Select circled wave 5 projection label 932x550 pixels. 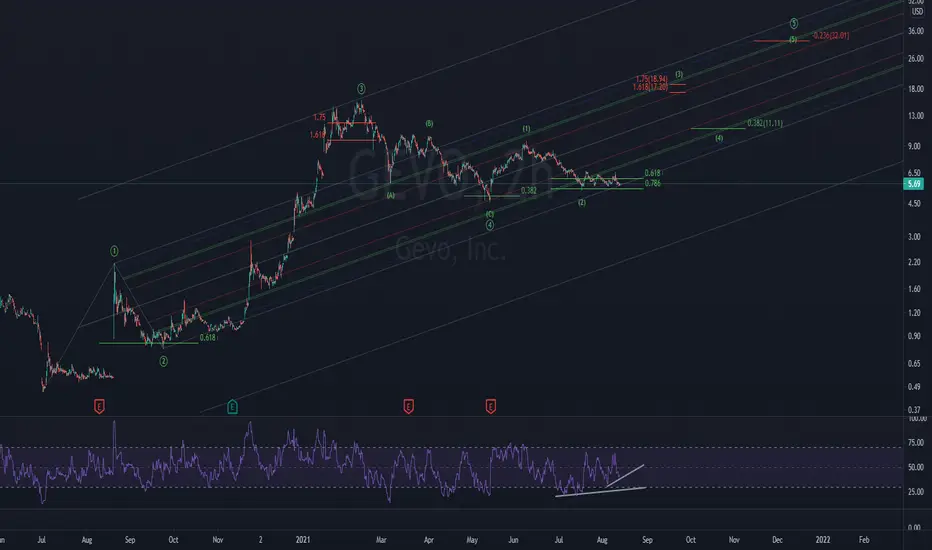[x=794, y=24]
